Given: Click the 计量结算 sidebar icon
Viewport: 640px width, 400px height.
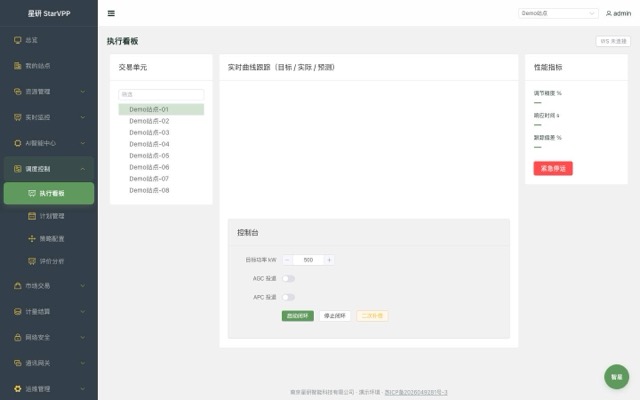Looking at the screenshot, I should tap(18, 311).
